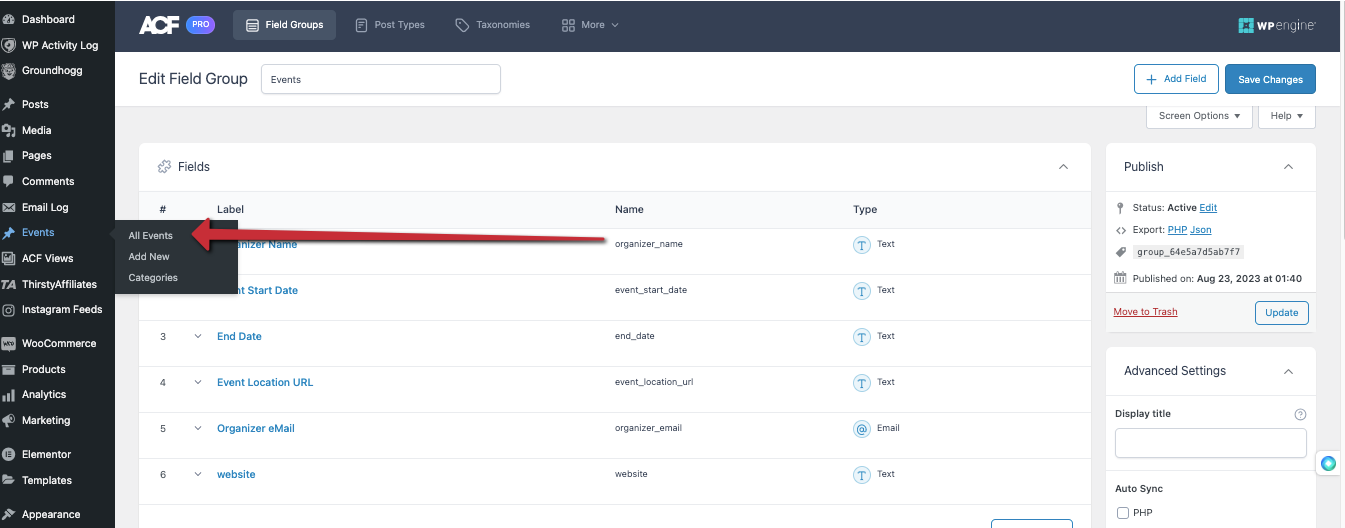Select All Events in the Events submenu

[x=151, y=236]
